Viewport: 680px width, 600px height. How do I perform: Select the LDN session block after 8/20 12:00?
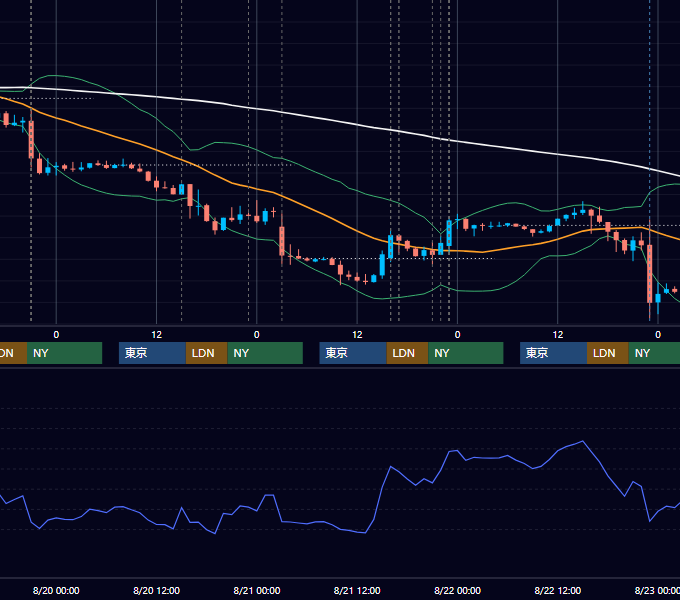click(x=206, y=353)
